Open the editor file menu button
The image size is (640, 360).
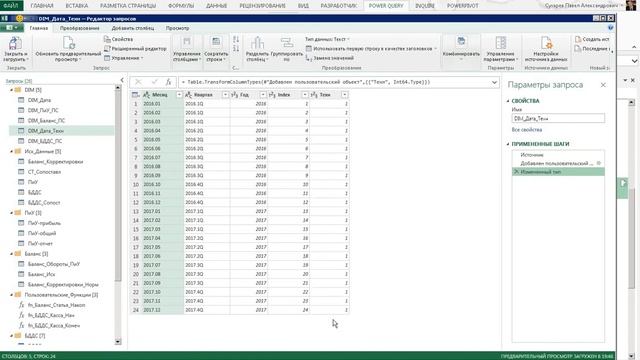point(11,28)
